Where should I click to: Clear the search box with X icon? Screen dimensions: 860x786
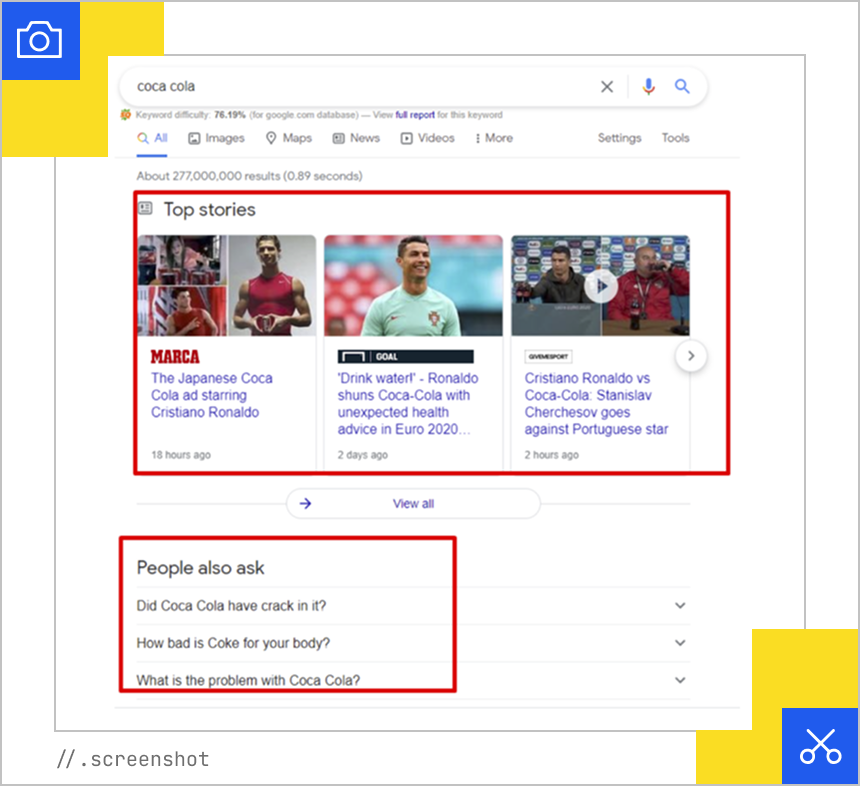pyautogui.click(x=607, y=87)
